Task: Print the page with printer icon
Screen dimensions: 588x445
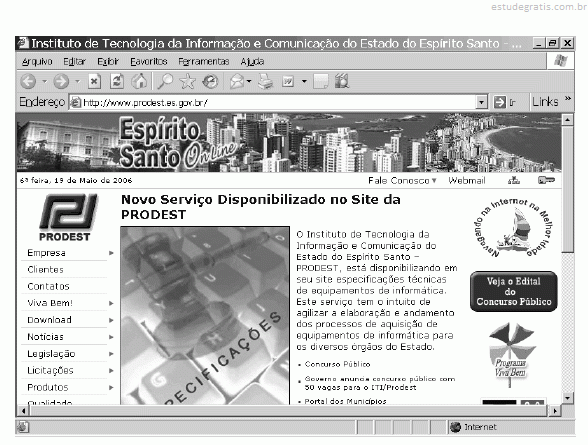Action: click(266, 81)
